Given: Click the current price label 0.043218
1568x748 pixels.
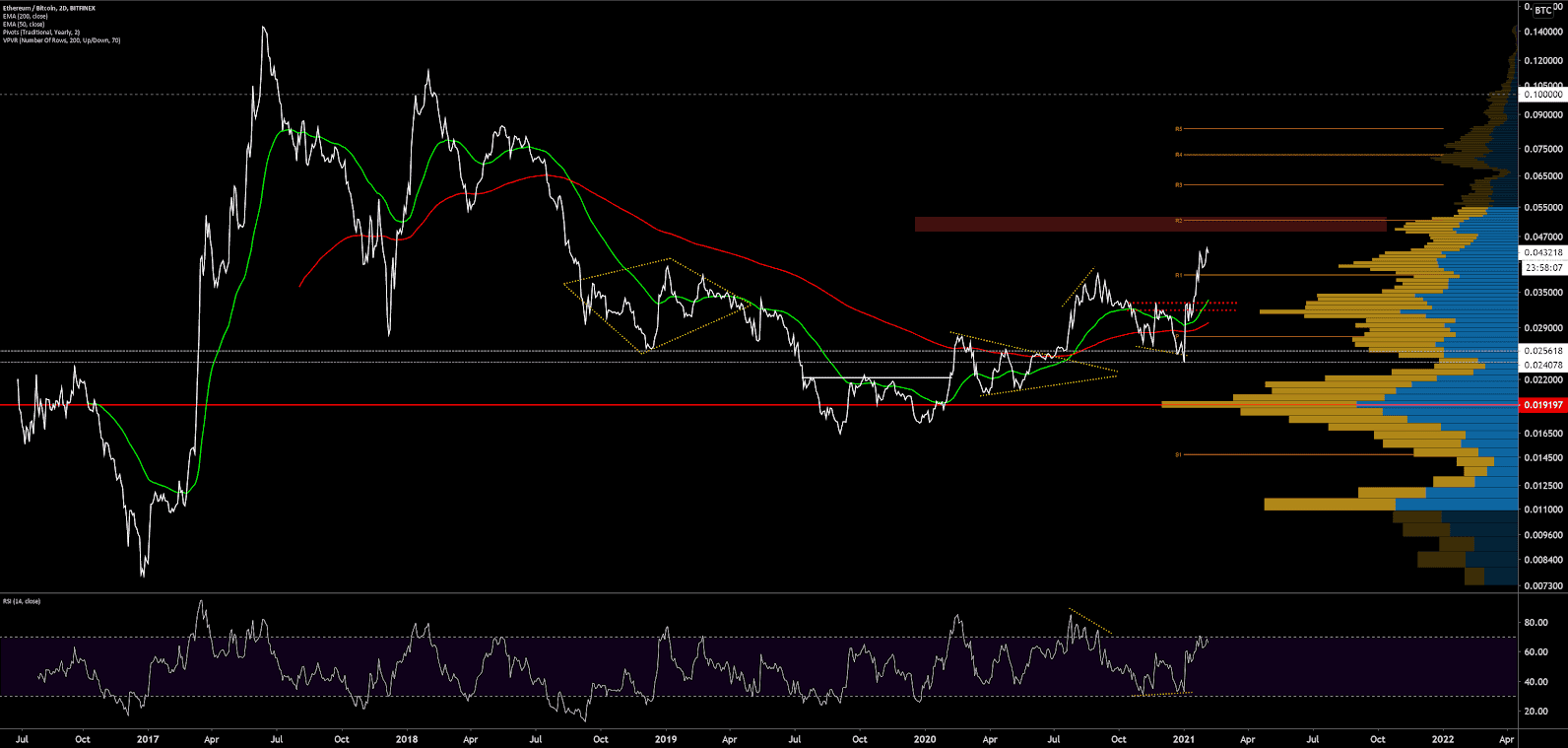Looking at the screenshot, I should 1542,253.
